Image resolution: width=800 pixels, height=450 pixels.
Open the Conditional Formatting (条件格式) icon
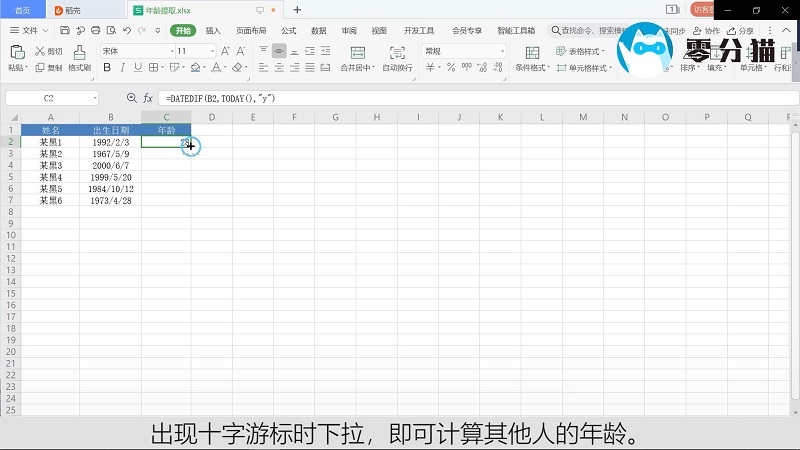click(532, 52)
